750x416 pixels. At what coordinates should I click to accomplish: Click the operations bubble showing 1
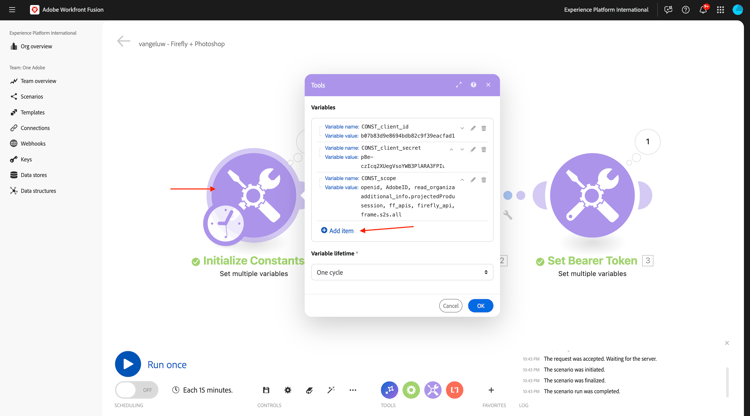click(x=648, y=142)
